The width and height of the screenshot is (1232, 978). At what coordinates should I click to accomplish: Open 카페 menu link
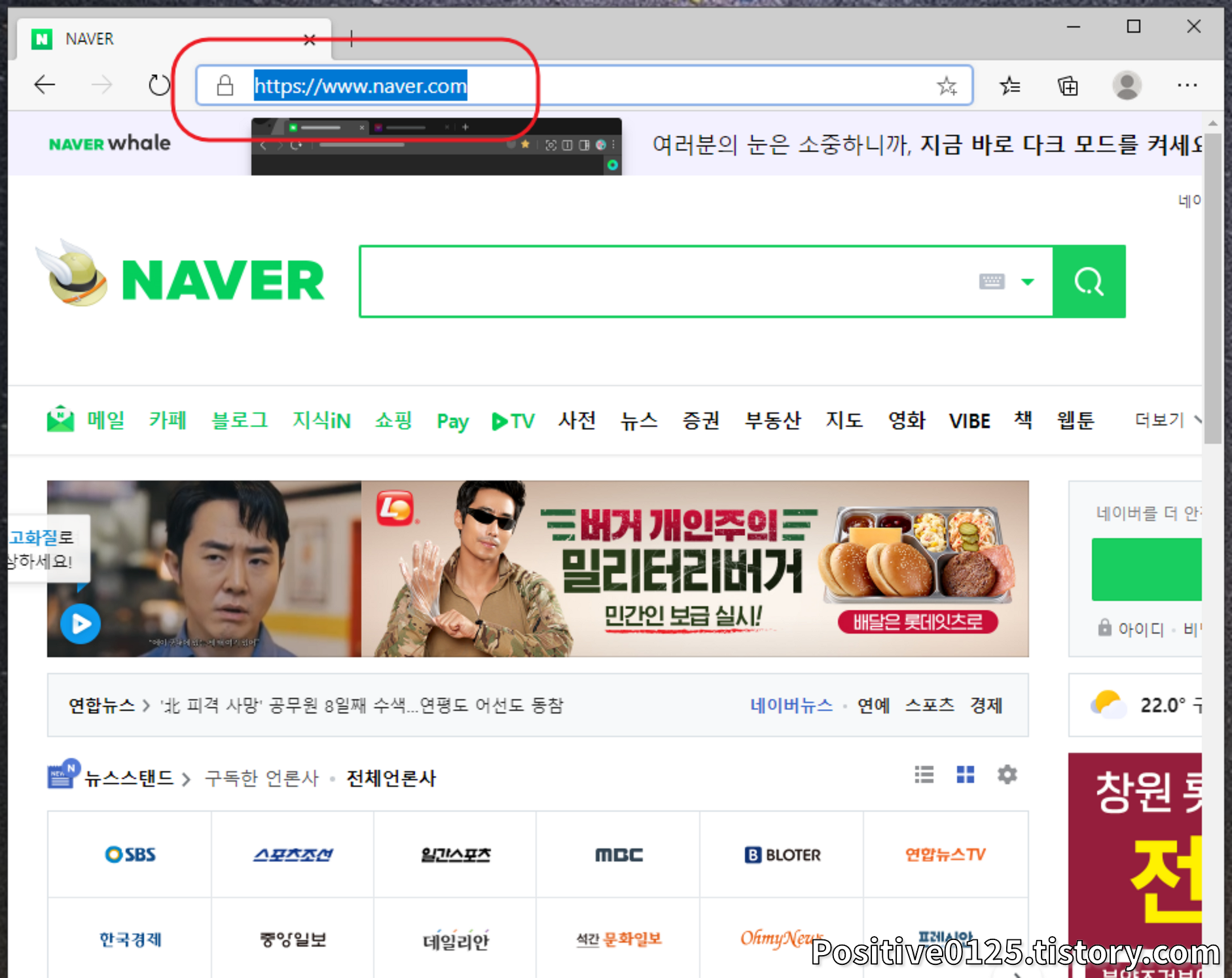[x=168, y=420]
